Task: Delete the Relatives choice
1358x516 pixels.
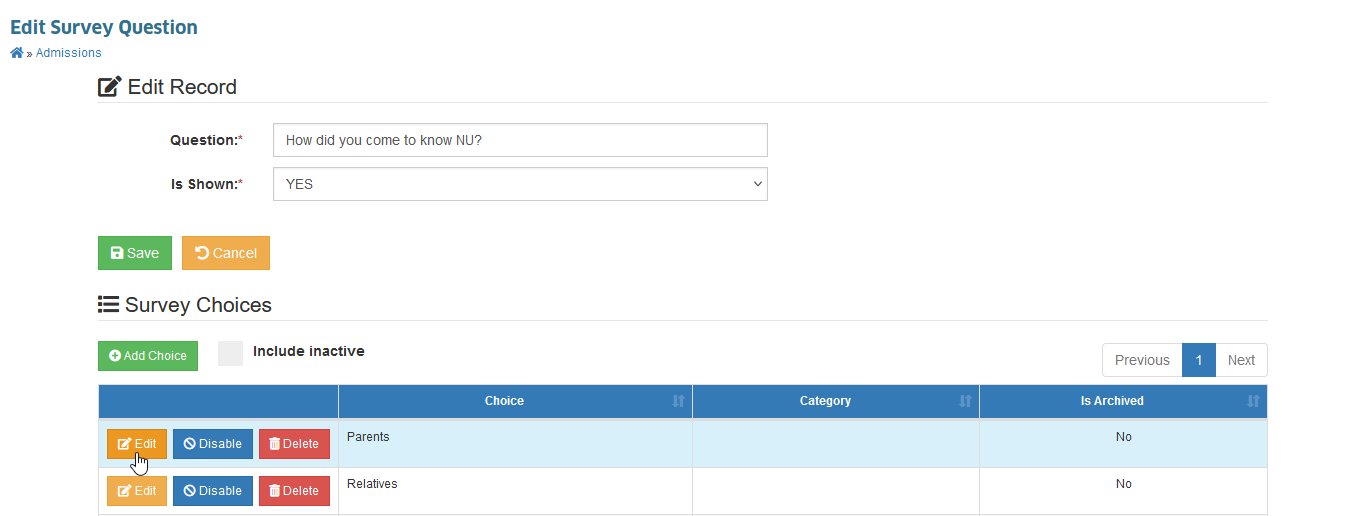Action: (x=294, y=491)
